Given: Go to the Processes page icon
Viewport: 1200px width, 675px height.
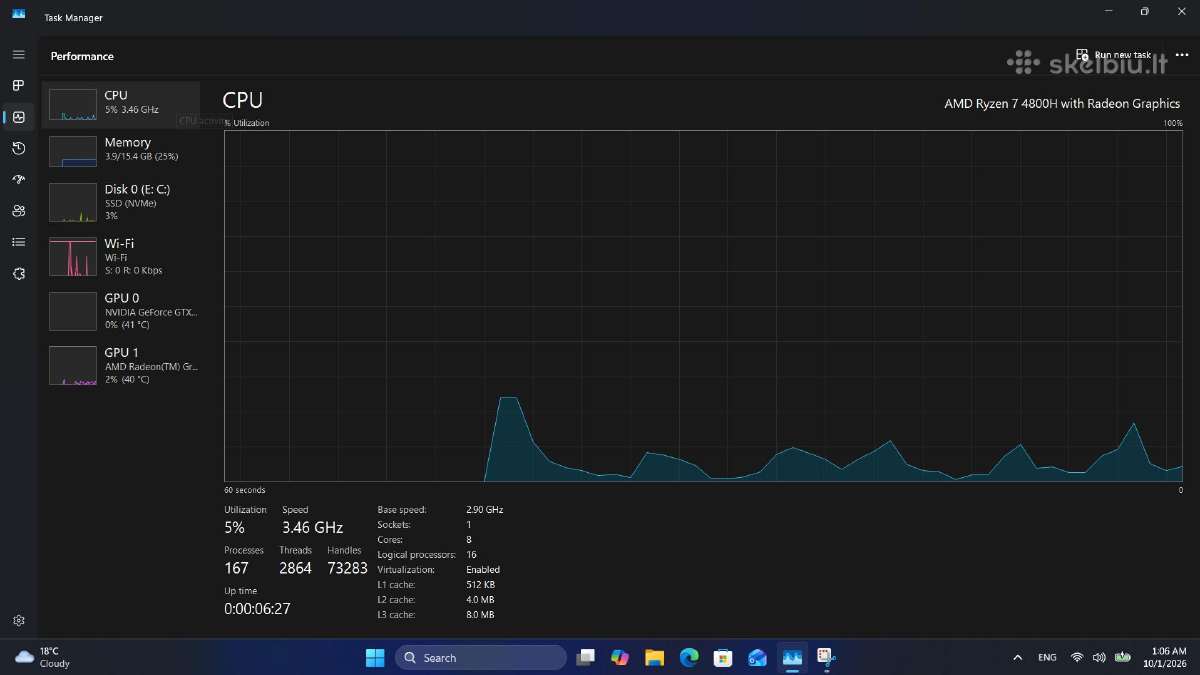Looking at the screenshot, I should point(18,86).
